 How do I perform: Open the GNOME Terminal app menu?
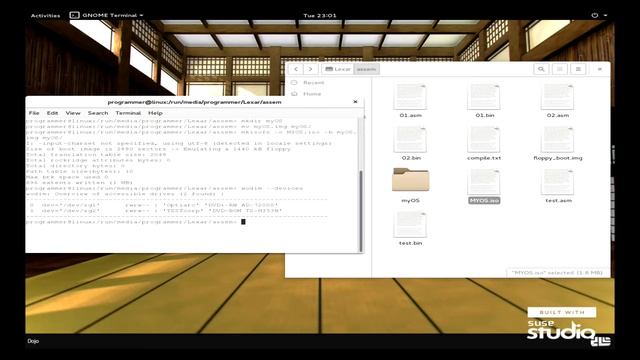pyautogui.click(x=107, y=15)
